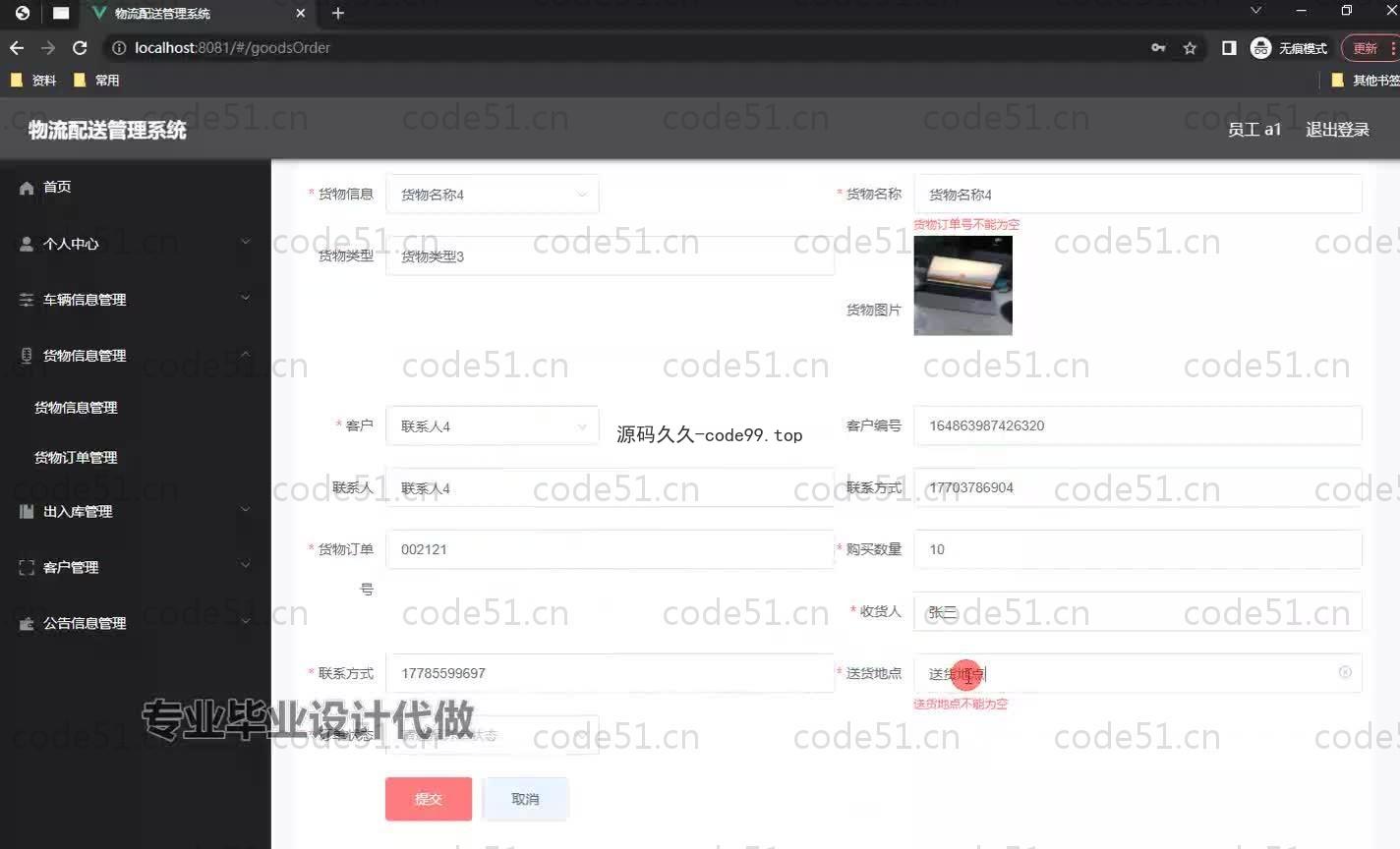This screenshot has width=1400, height=849.
Task: Open the 货物信息 dropdown showing 货物名称4
Action: (493, 195)
